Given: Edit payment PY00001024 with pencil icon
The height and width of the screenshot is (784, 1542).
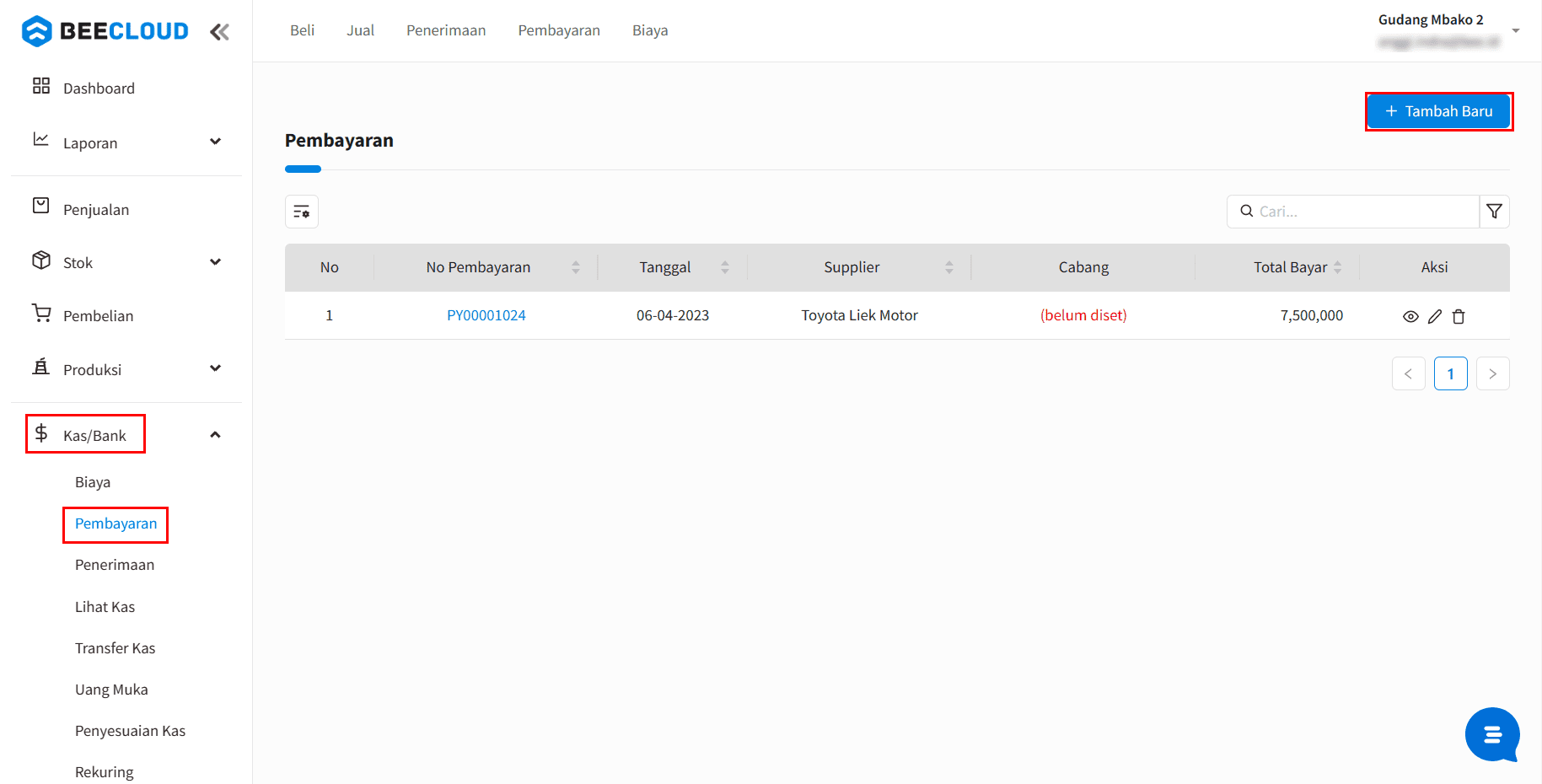Looking at the screenshot, I should 1435,316.
